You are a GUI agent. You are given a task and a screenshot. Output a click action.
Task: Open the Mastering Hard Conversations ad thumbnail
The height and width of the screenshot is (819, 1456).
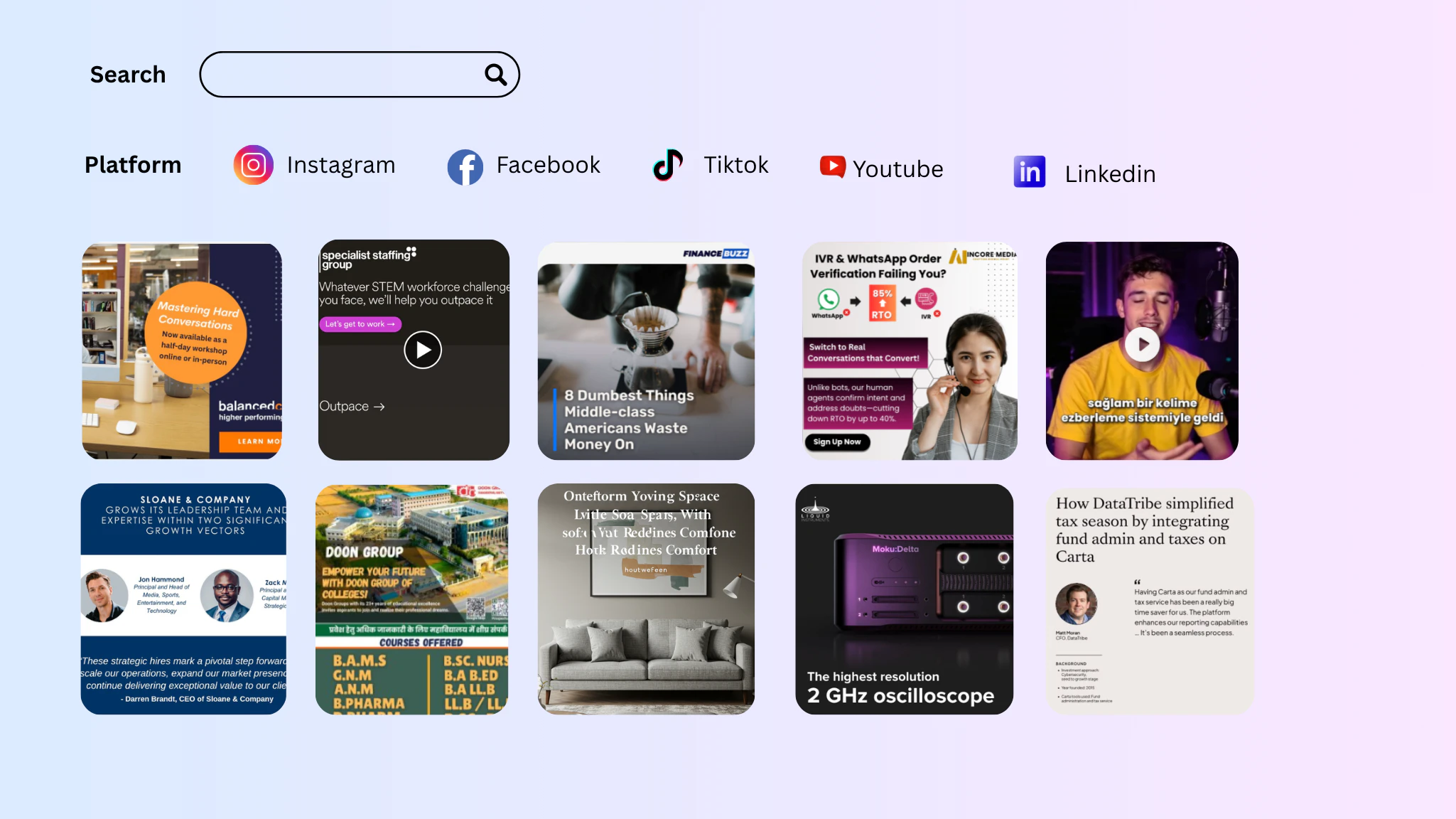[x=182, y=351]
